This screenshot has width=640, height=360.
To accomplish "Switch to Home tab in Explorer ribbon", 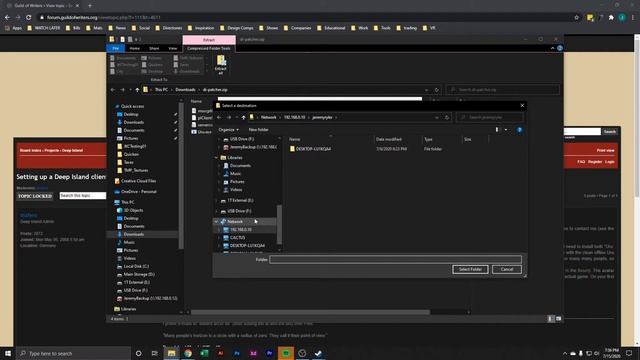I will [x=134, y=48].
